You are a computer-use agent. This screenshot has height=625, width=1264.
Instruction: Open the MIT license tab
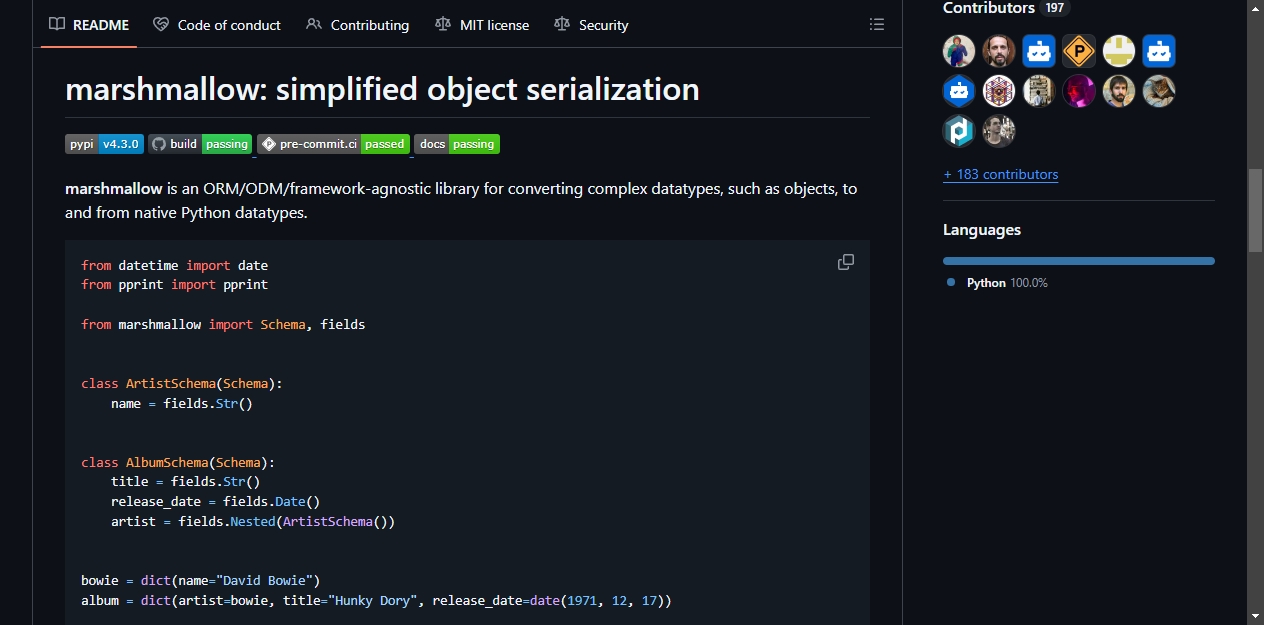pyautogui.click(x=482, y=25)
